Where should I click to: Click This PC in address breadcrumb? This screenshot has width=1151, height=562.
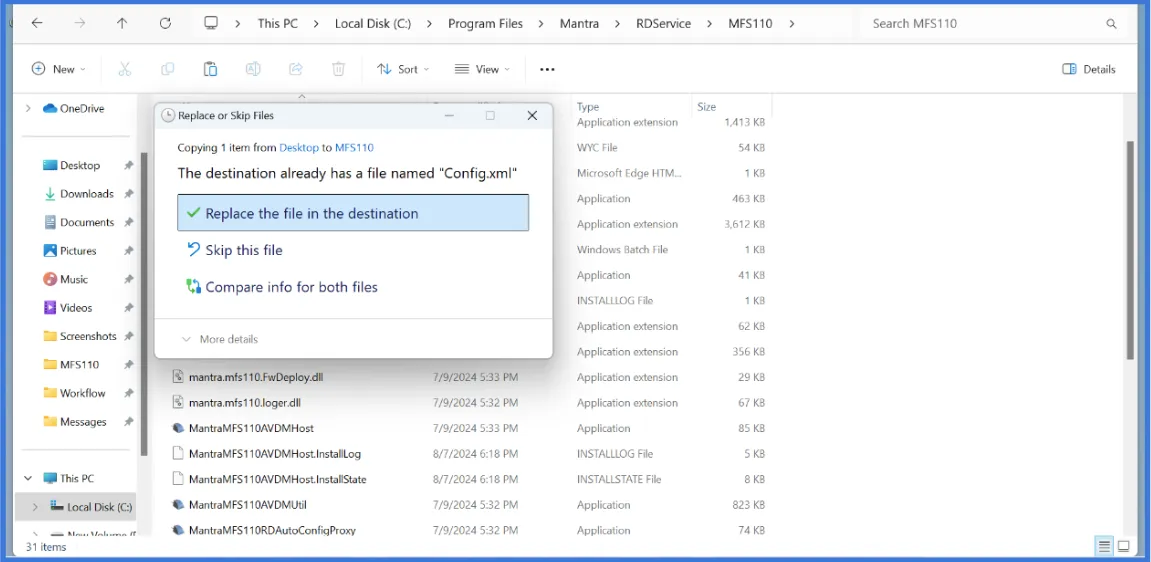click(277, 23)
